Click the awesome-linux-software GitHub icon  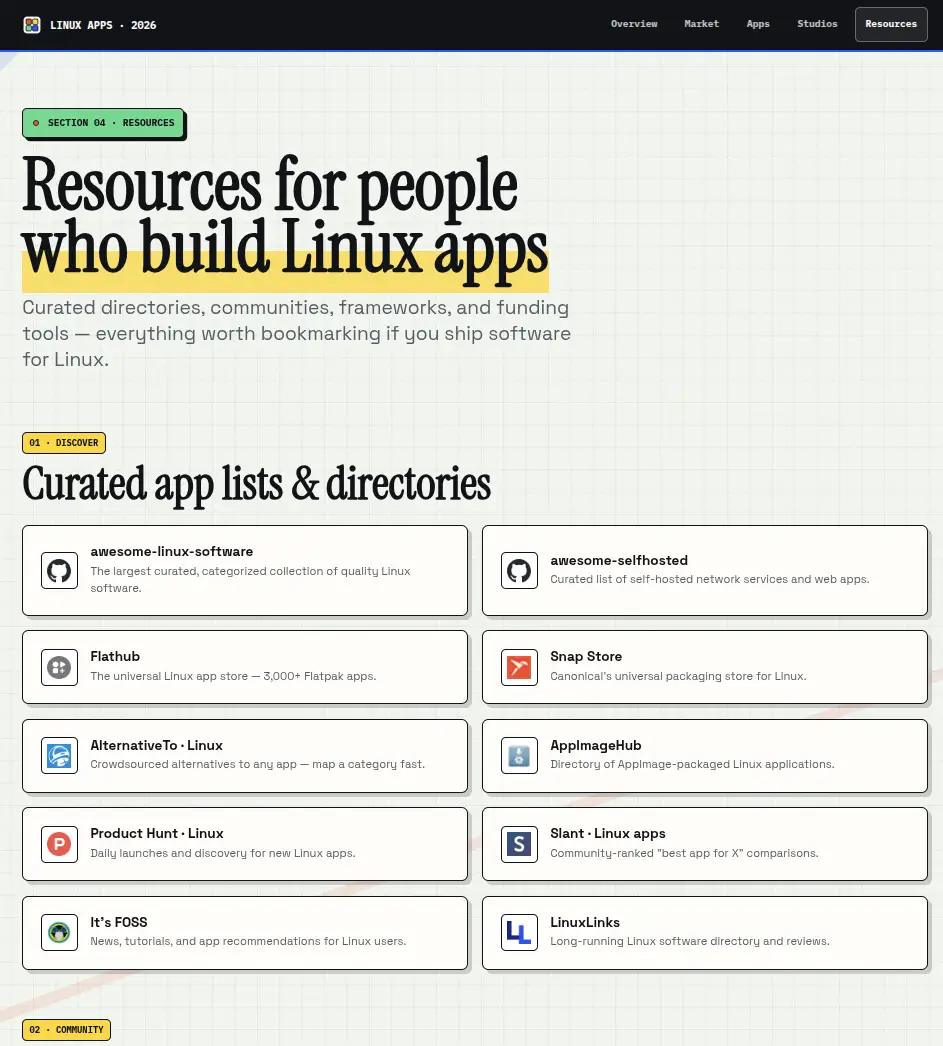click(59, 570)
